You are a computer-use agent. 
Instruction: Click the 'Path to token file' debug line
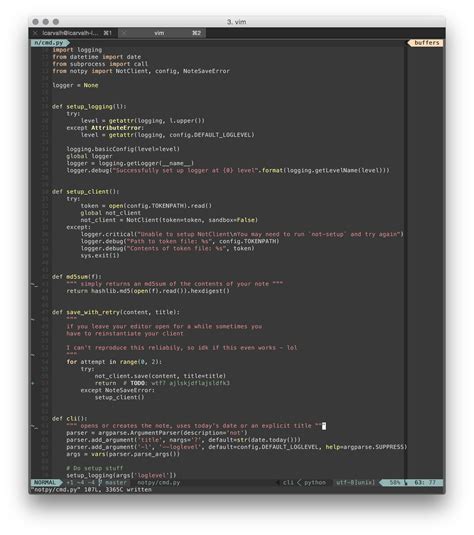(x=180, y=242)
